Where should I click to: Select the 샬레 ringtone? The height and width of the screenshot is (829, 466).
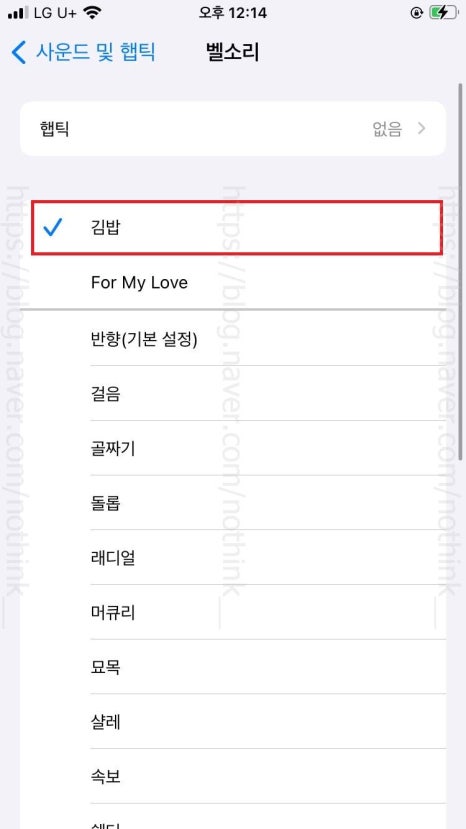tap(233, 722)
